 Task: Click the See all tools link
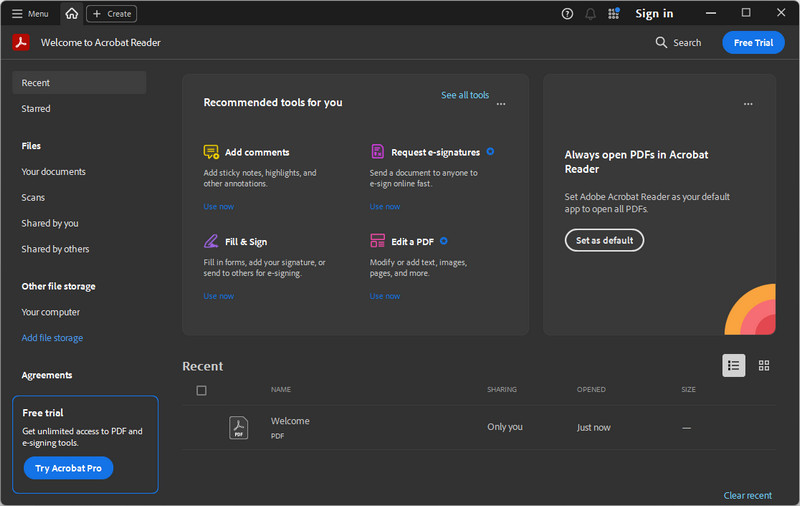(x=465, y=95)
